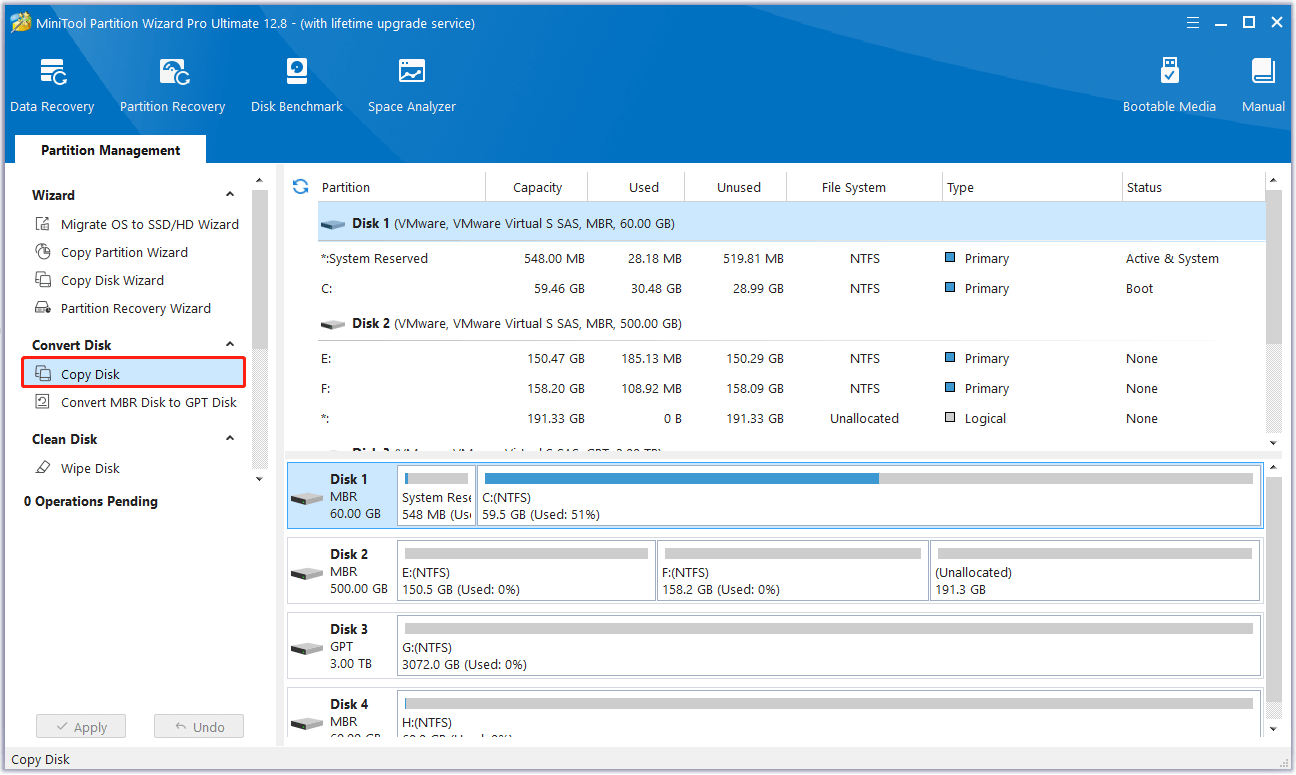Click the Partition Recovery Wizard icon

(43, 308)
